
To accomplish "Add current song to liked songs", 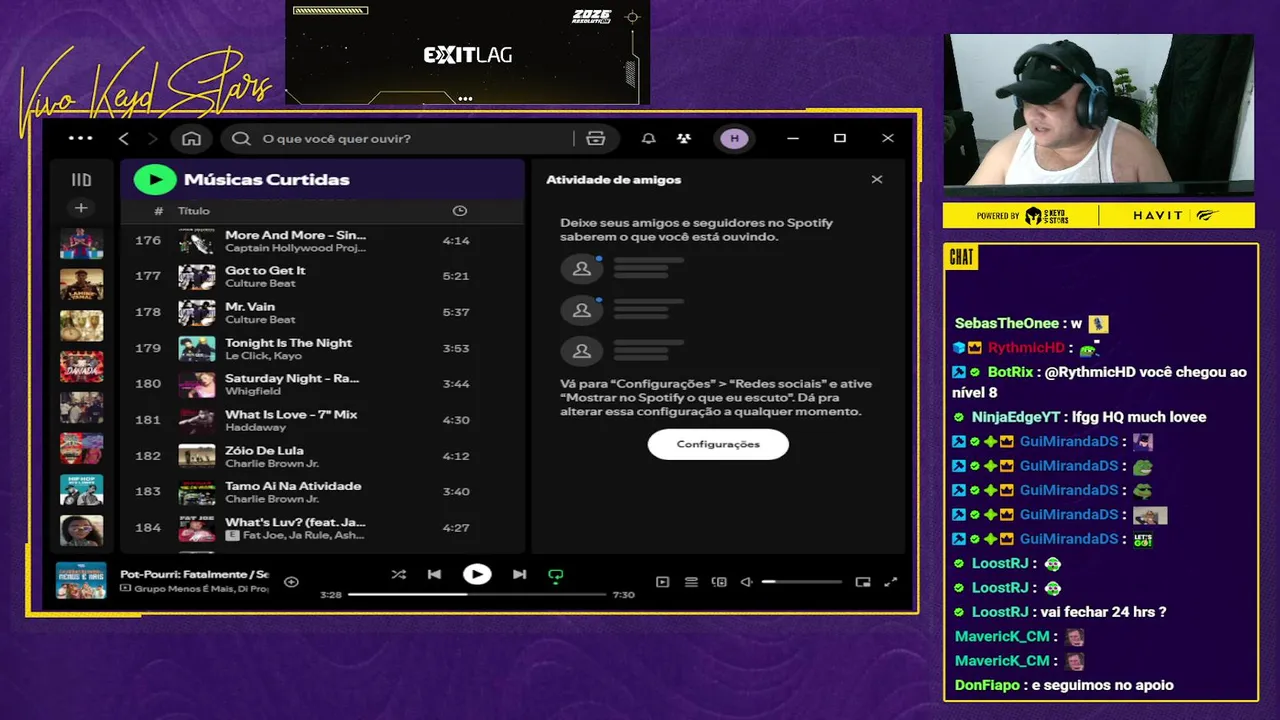I will (x=291, y=582).
